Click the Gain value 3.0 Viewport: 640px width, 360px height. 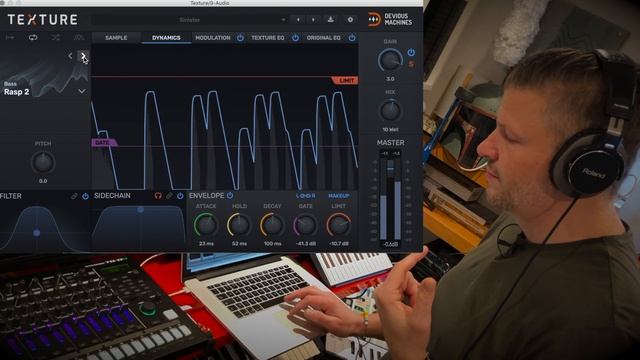(390, 79)
